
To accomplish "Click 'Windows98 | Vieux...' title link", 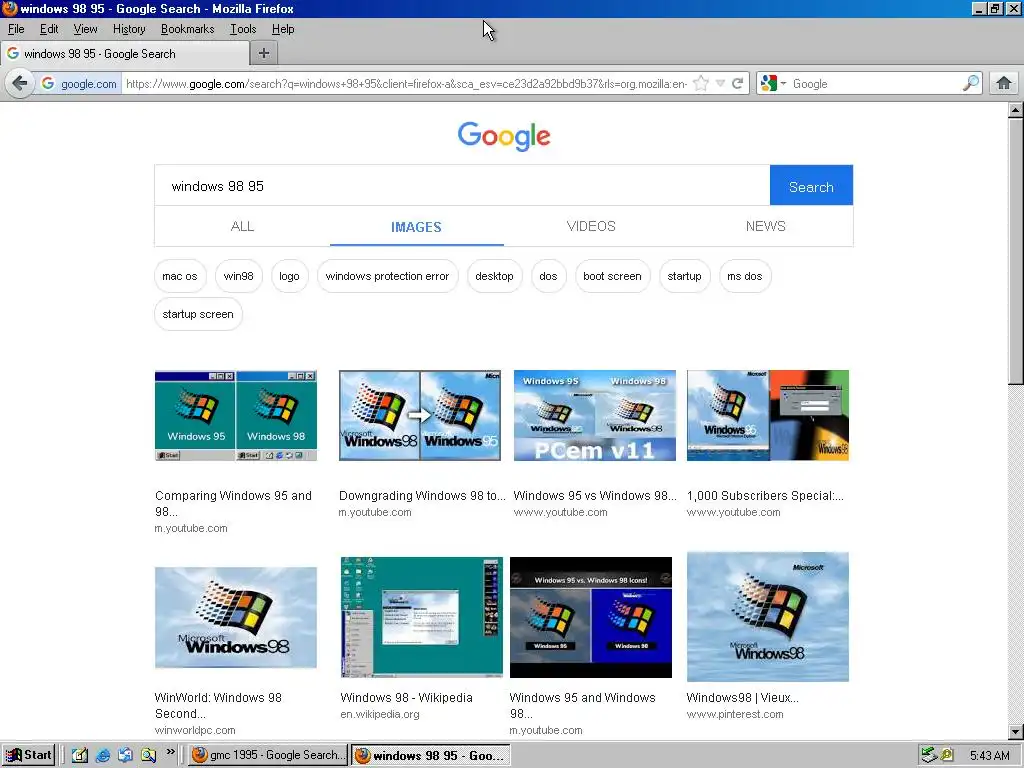I will tap(743, 697).
